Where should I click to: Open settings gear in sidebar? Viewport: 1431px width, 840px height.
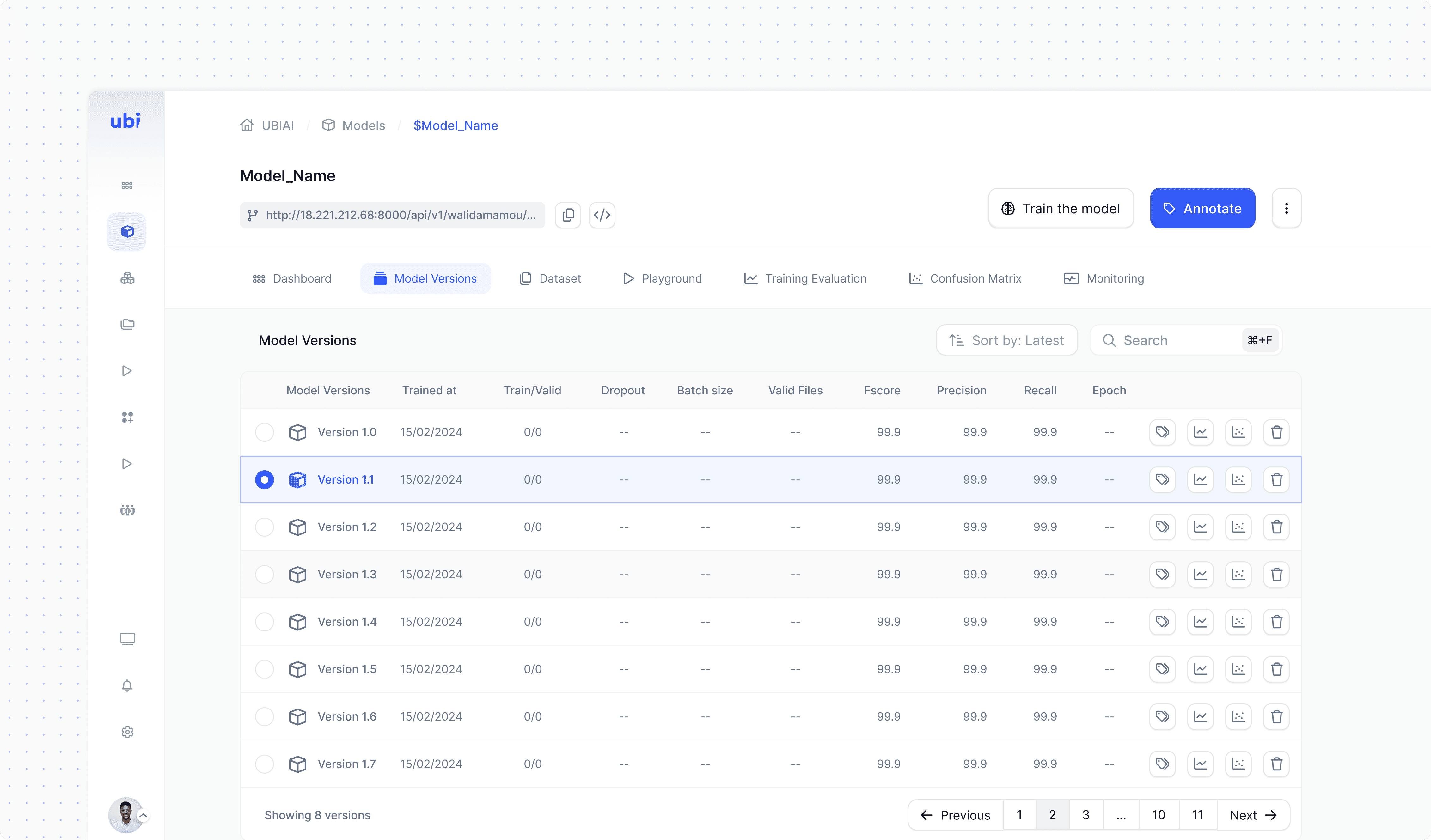(x=127, y=732)
